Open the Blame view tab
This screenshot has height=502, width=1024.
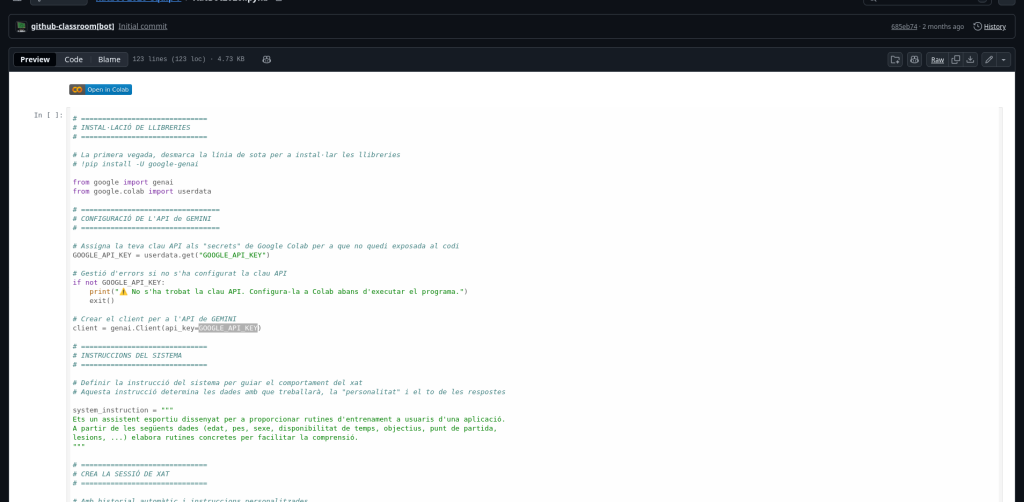[109, 60]
